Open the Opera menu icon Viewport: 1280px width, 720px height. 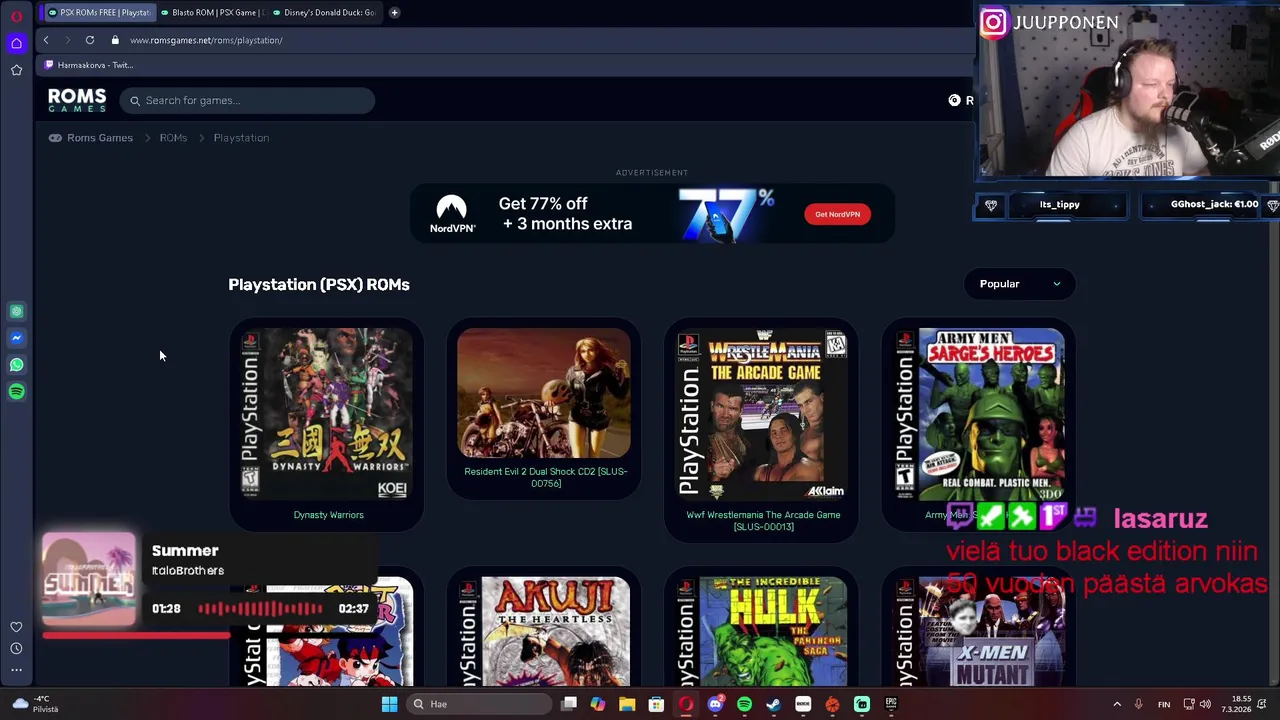pyautogui.click(x=16, y=16)
